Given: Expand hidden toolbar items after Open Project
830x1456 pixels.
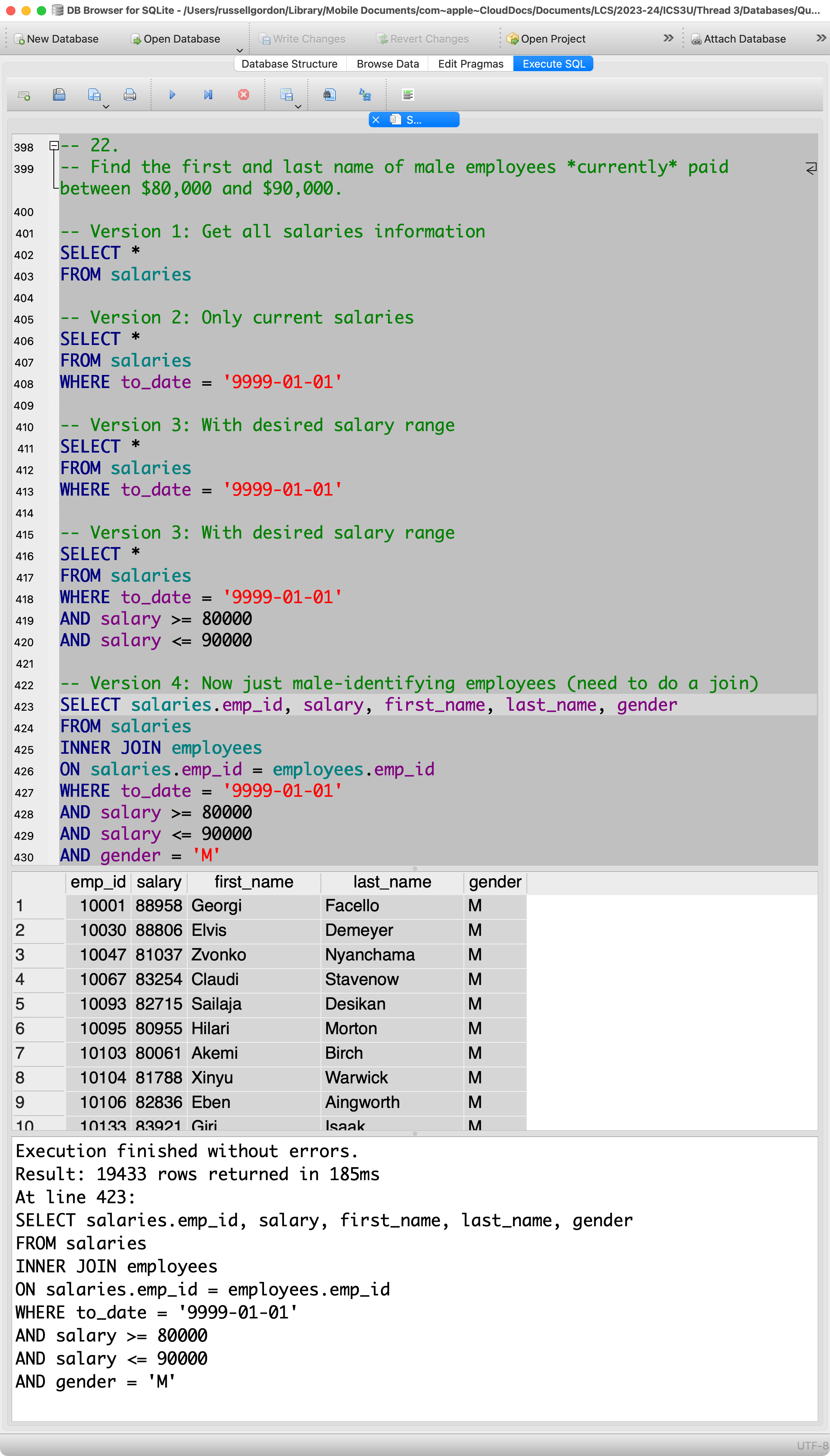Looking at the screenshot, I should [668, 38].
